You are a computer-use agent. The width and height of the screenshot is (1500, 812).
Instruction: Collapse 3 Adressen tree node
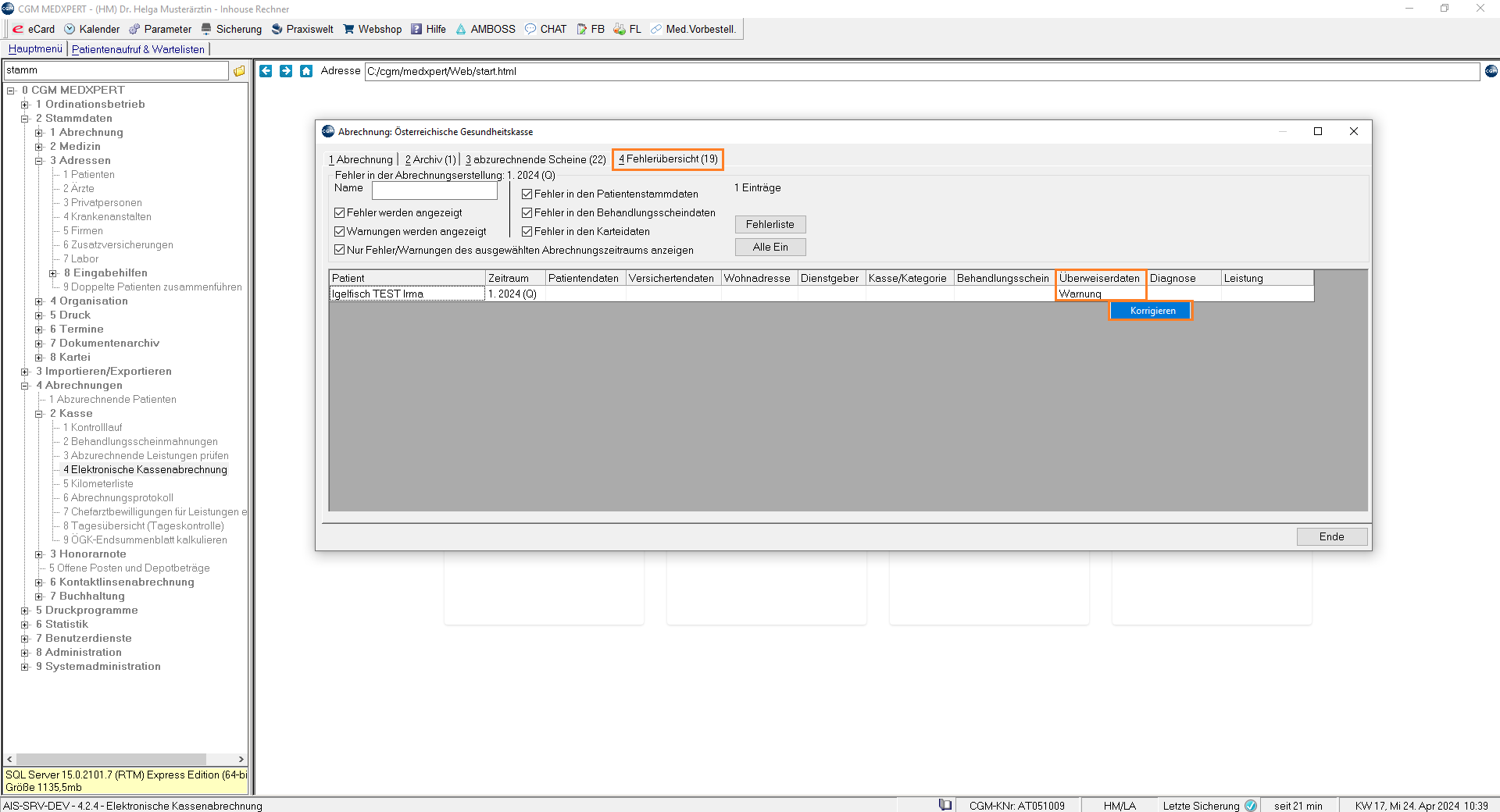point(39,161)
